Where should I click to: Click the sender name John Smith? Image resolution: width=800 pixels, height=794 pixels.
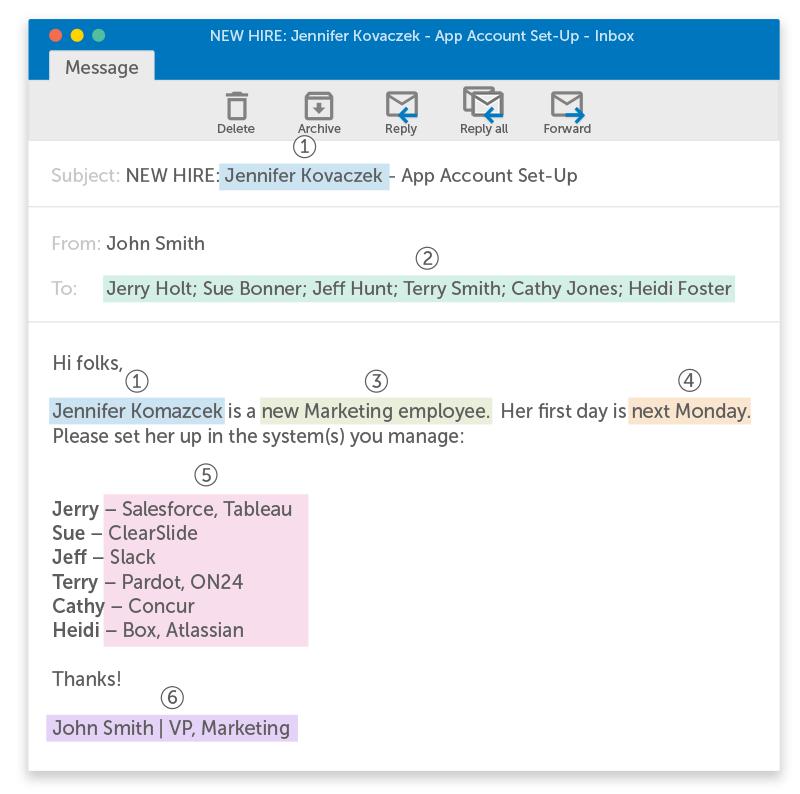(x=155, y=243)
